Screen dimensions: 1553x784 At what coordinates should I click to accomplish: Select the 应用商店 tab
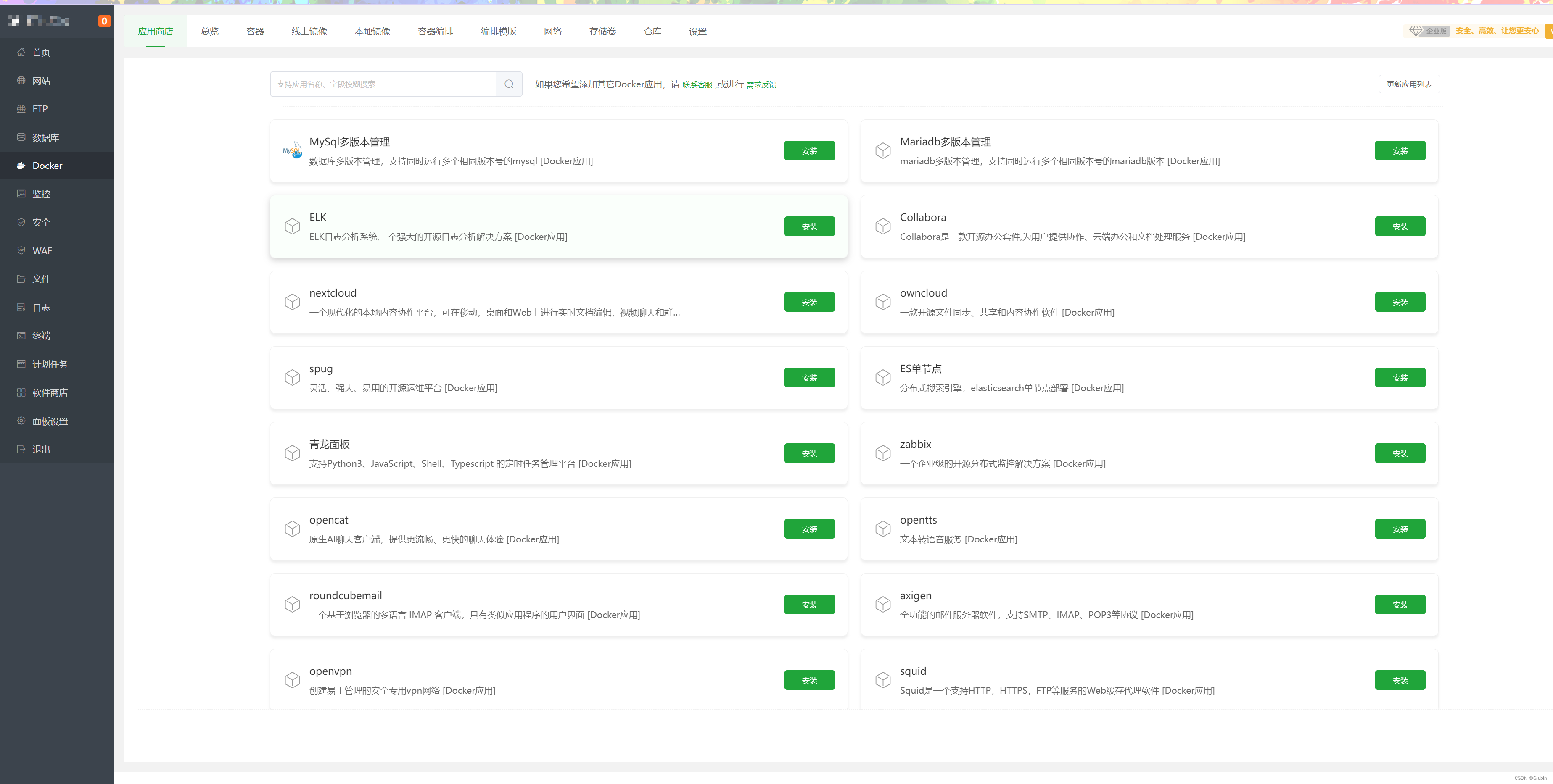(156, 32)
